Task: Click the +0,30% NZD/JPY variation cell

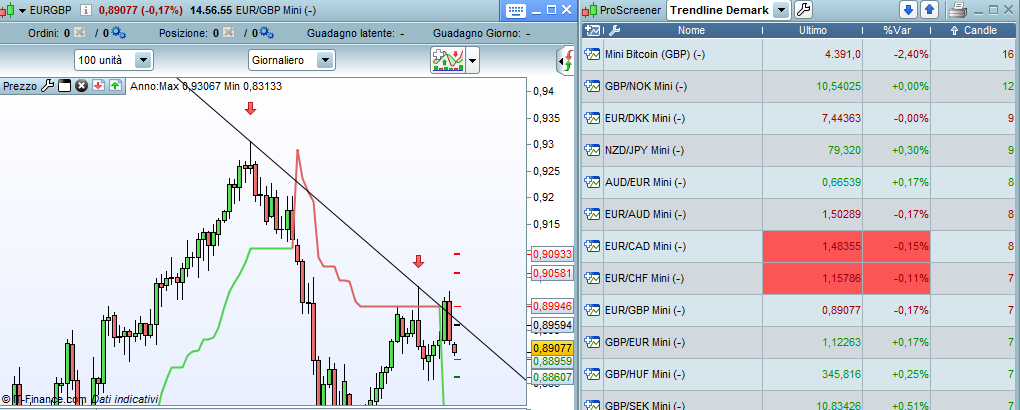Action: (x=897, y=150)
